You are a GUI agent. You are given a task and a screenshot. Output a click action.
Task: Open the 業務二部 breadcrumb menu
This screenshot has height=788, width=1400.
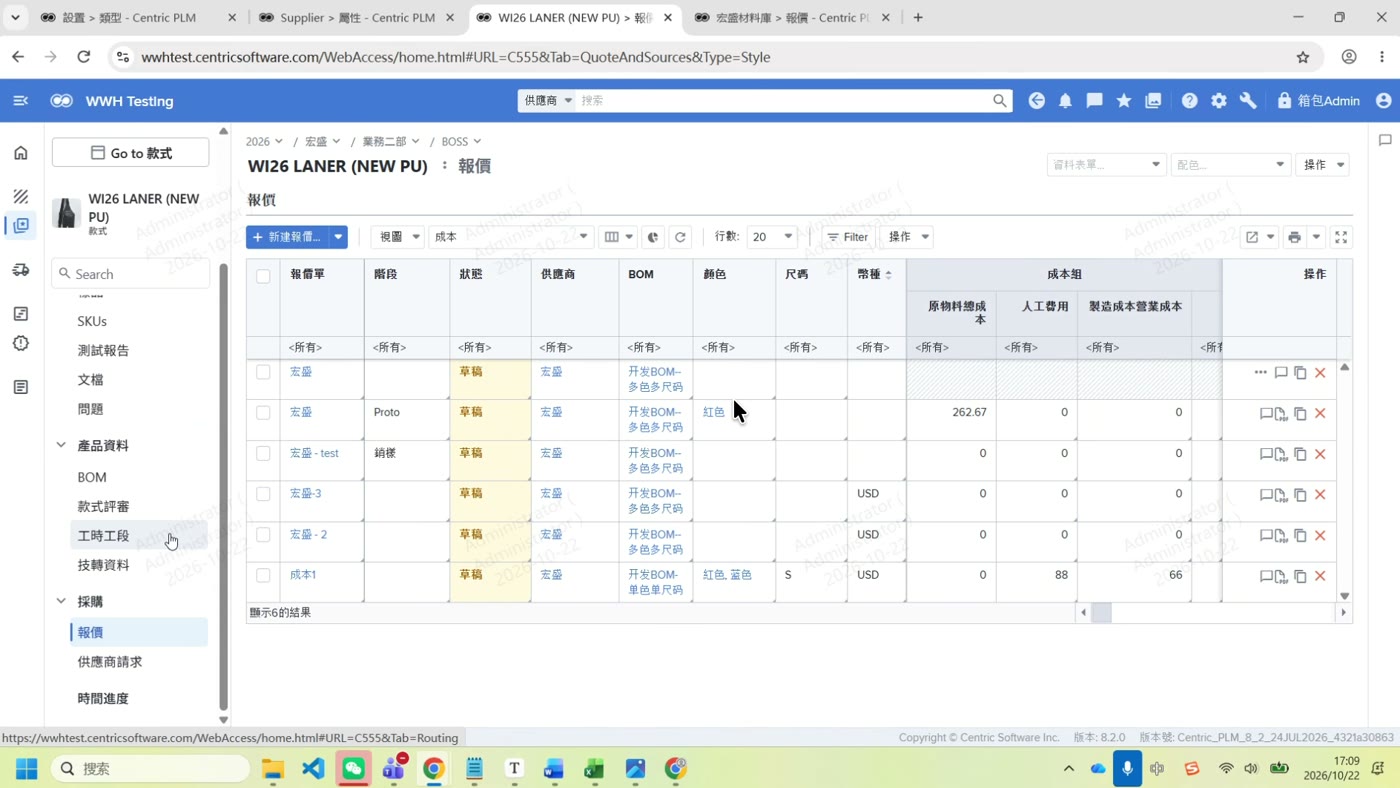391,142
